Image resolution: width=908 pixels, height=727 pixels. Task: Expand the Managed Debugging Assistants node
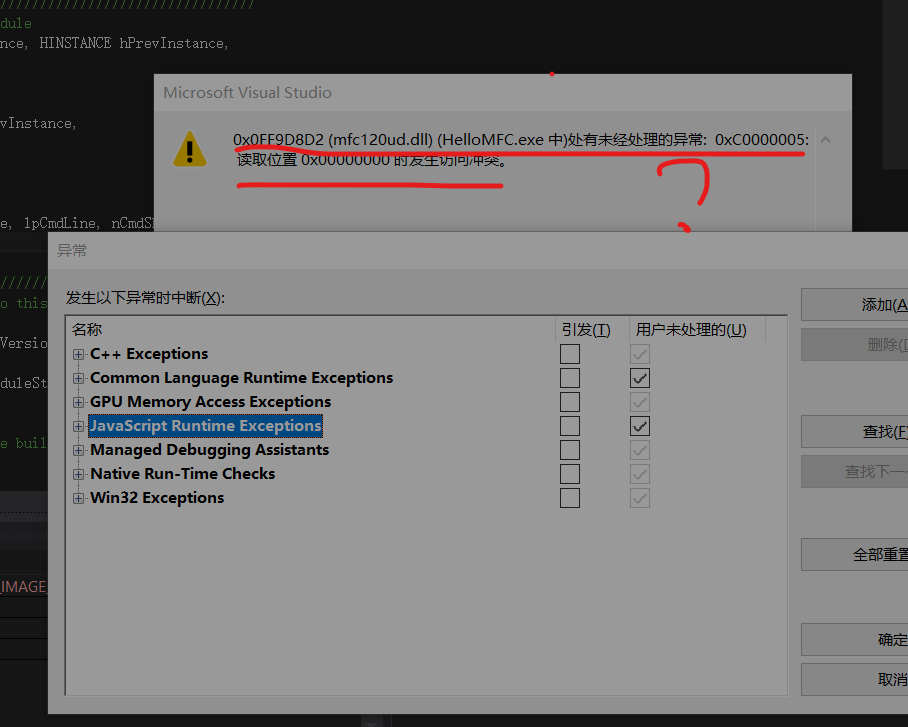tap(78, 450)
